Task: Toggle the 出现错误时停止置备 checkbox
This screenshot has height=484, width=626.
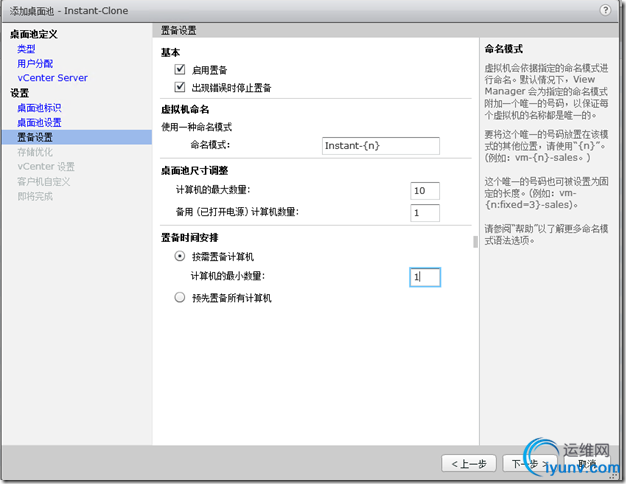Action: point(180,87)
